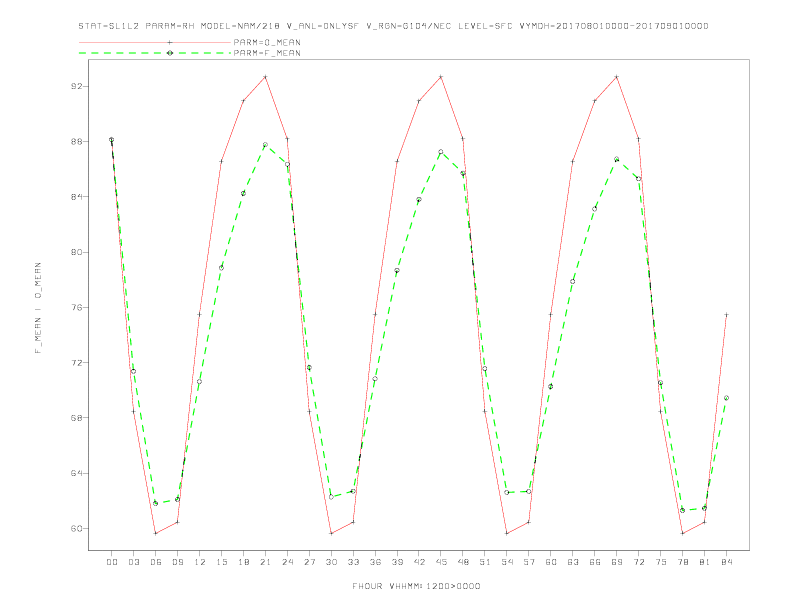This screenshot has height=612, width=792.
Task: Click the x-axis tick label 36
Action: click(x=375, y=562)
